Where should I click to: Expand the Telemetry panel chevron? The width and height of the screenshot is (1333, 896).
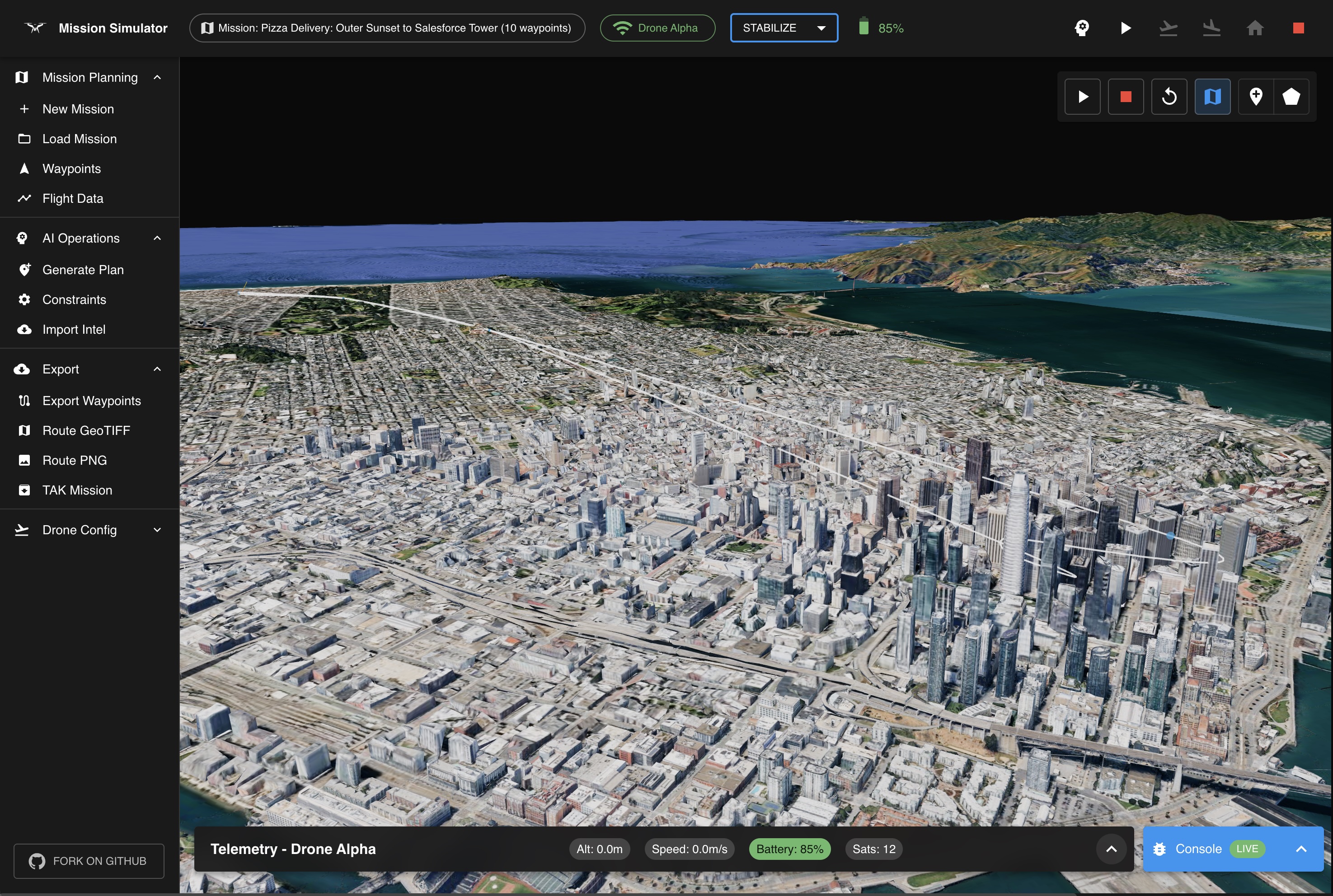pyautogui.click(x=1111, y=849)
